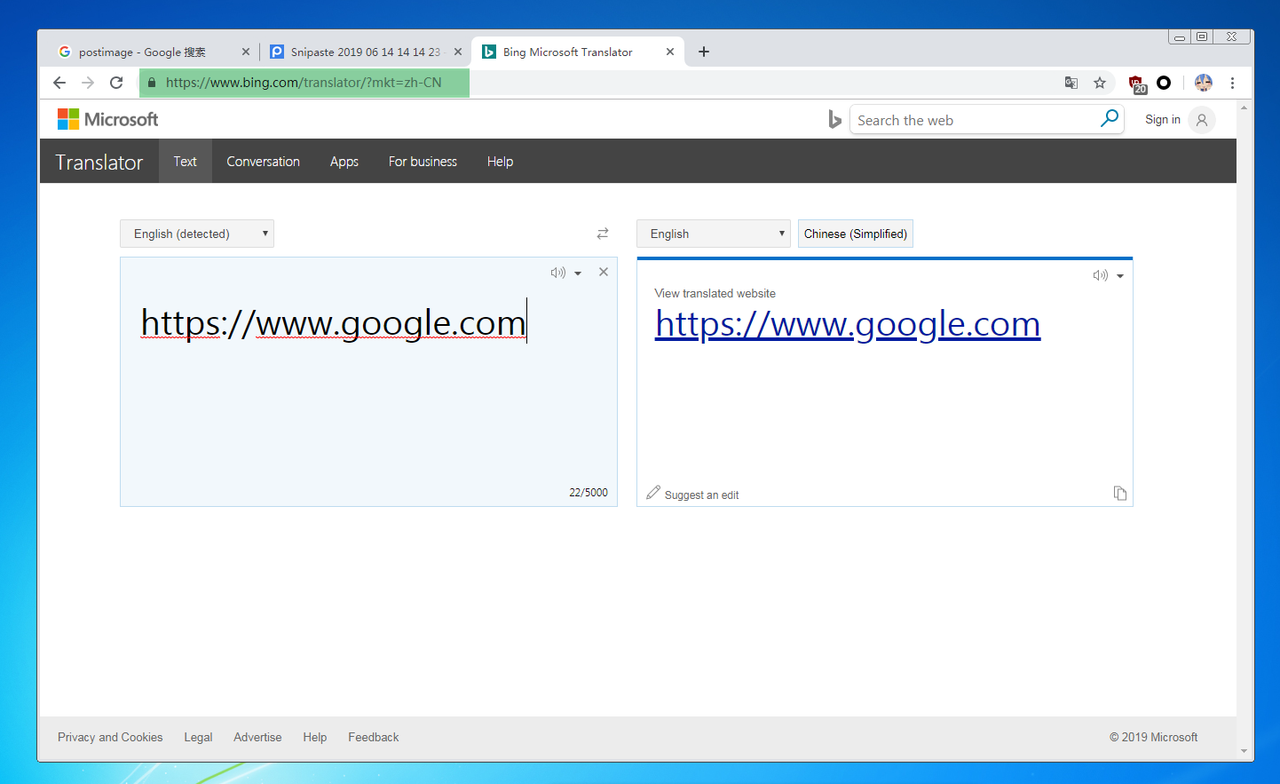Click the browser address bar URL
Image resolution: width=1280 pixels, height=784 pixels.
[x=303, y=83]
